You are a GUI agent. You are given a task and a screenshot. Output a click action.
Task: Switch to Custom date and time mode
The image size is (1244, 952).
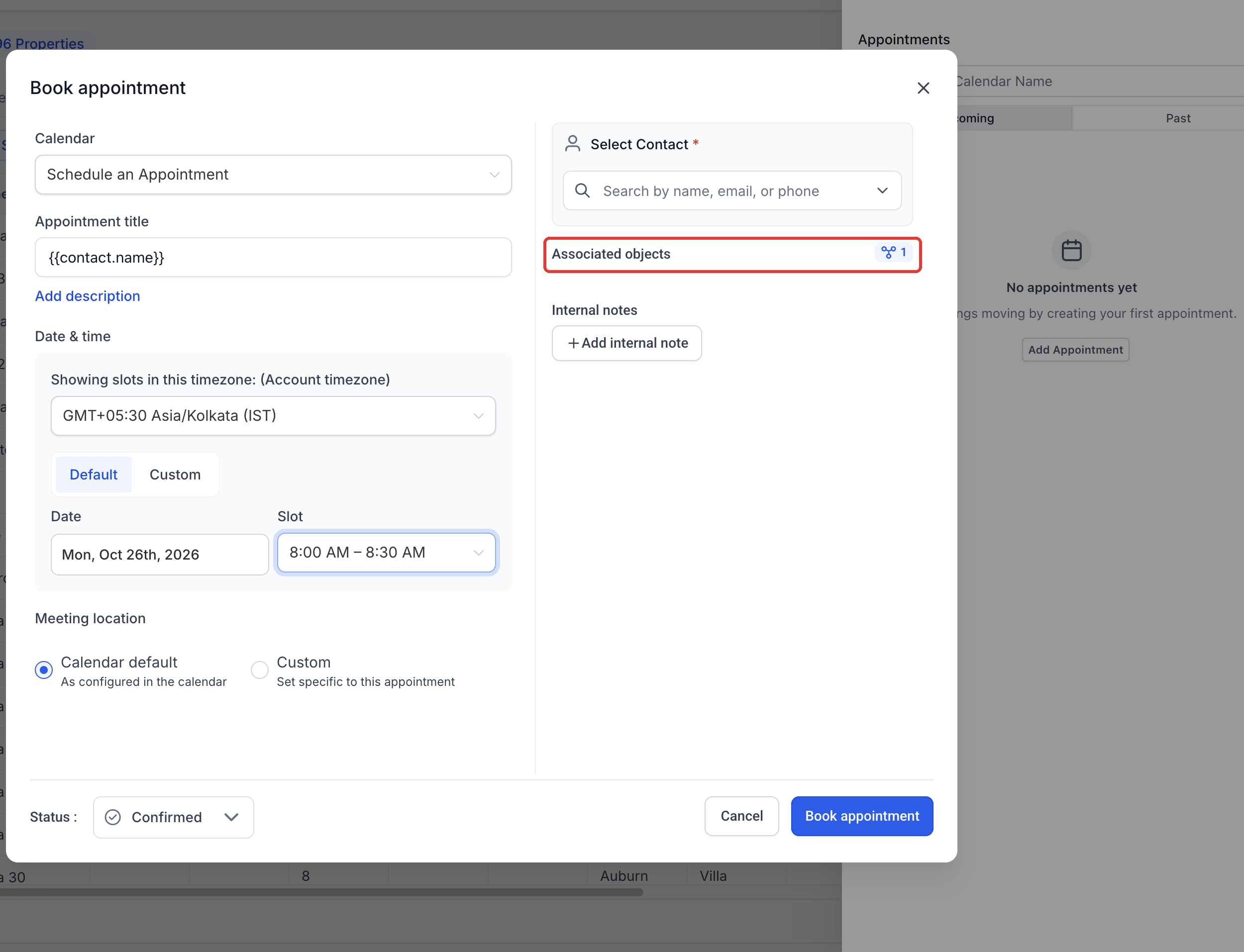pos(175,475)
